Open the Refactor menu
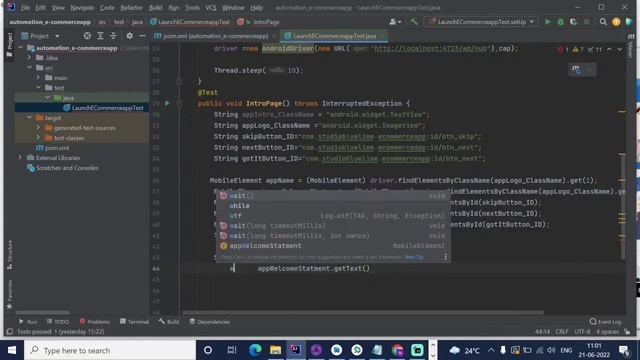Viewport: 640px width, 360px height. pyautogui.click(x=131, y=7)
